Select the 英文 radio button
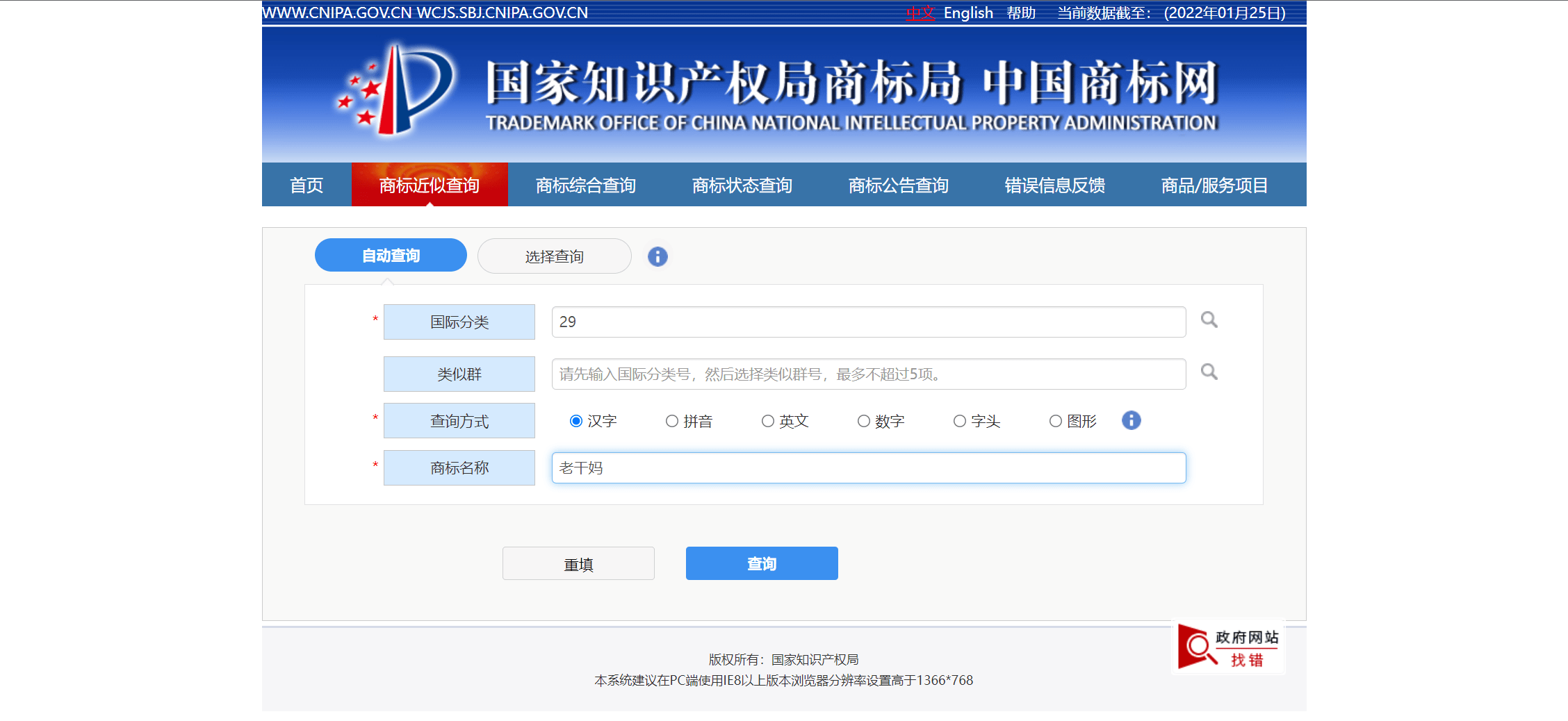This screenshot has width=1568, height=721. [x=767, y=421]
